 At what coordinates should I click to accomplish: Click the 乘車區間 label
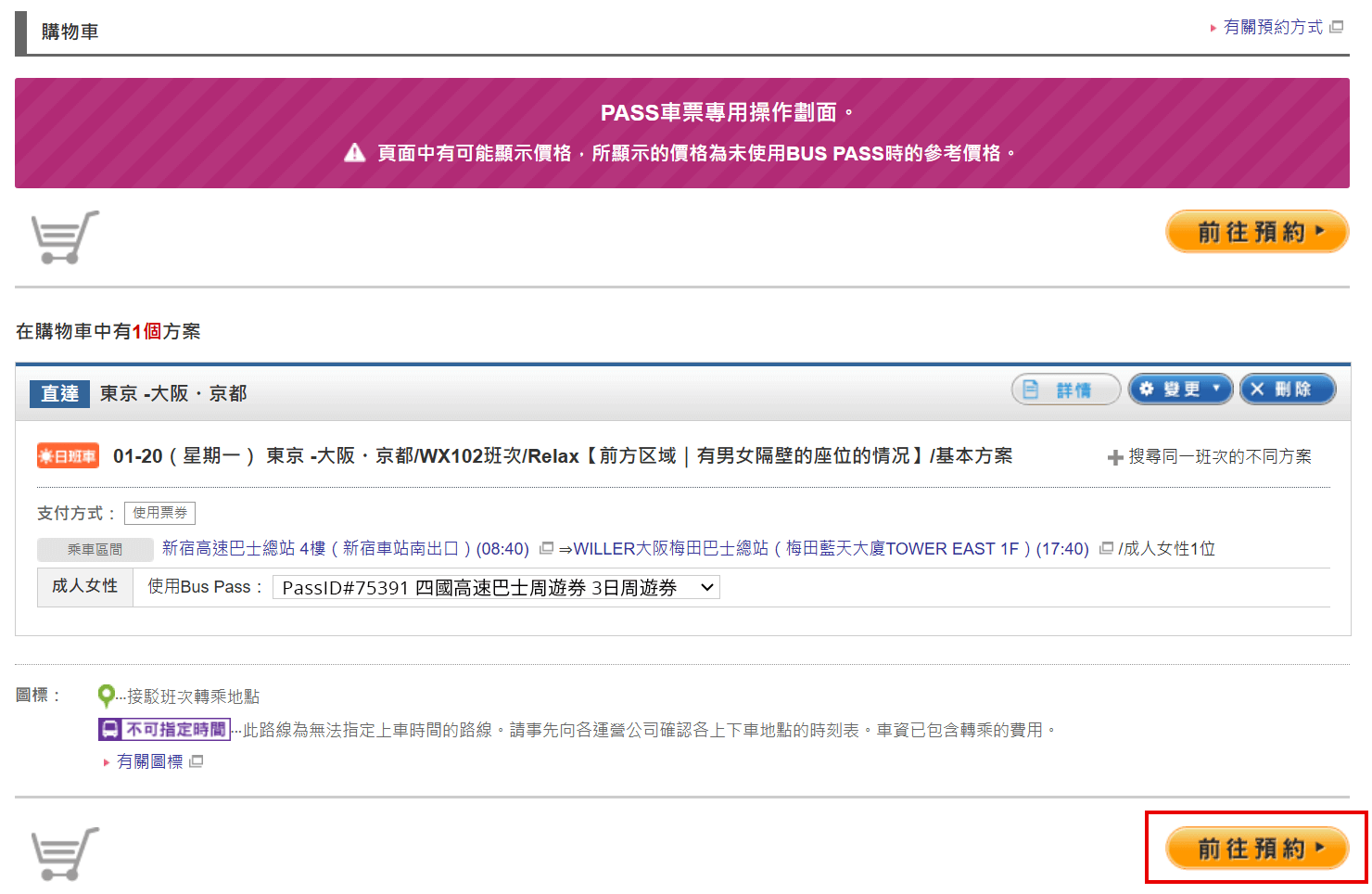click(x=95, y=548)
